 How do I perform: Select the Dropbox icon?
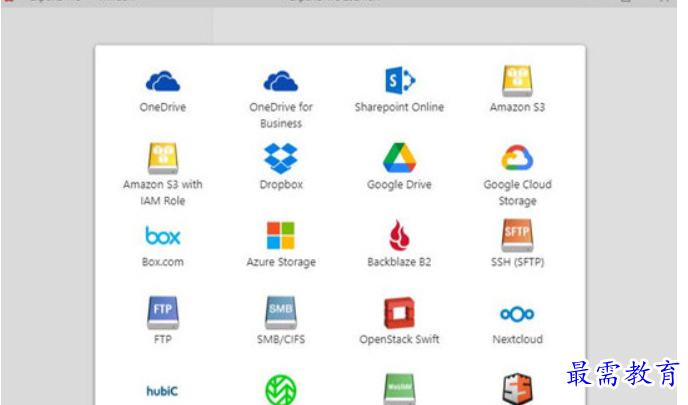(x=281, y=158)
